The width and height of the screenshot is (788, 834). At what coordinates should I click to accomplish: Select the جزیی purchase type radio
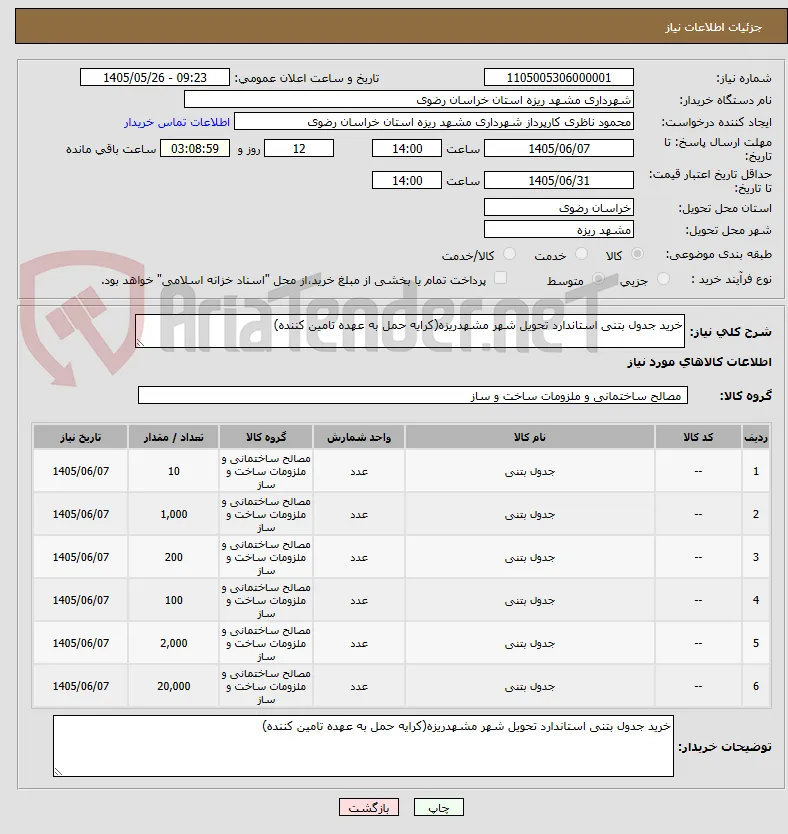point(663,279)
